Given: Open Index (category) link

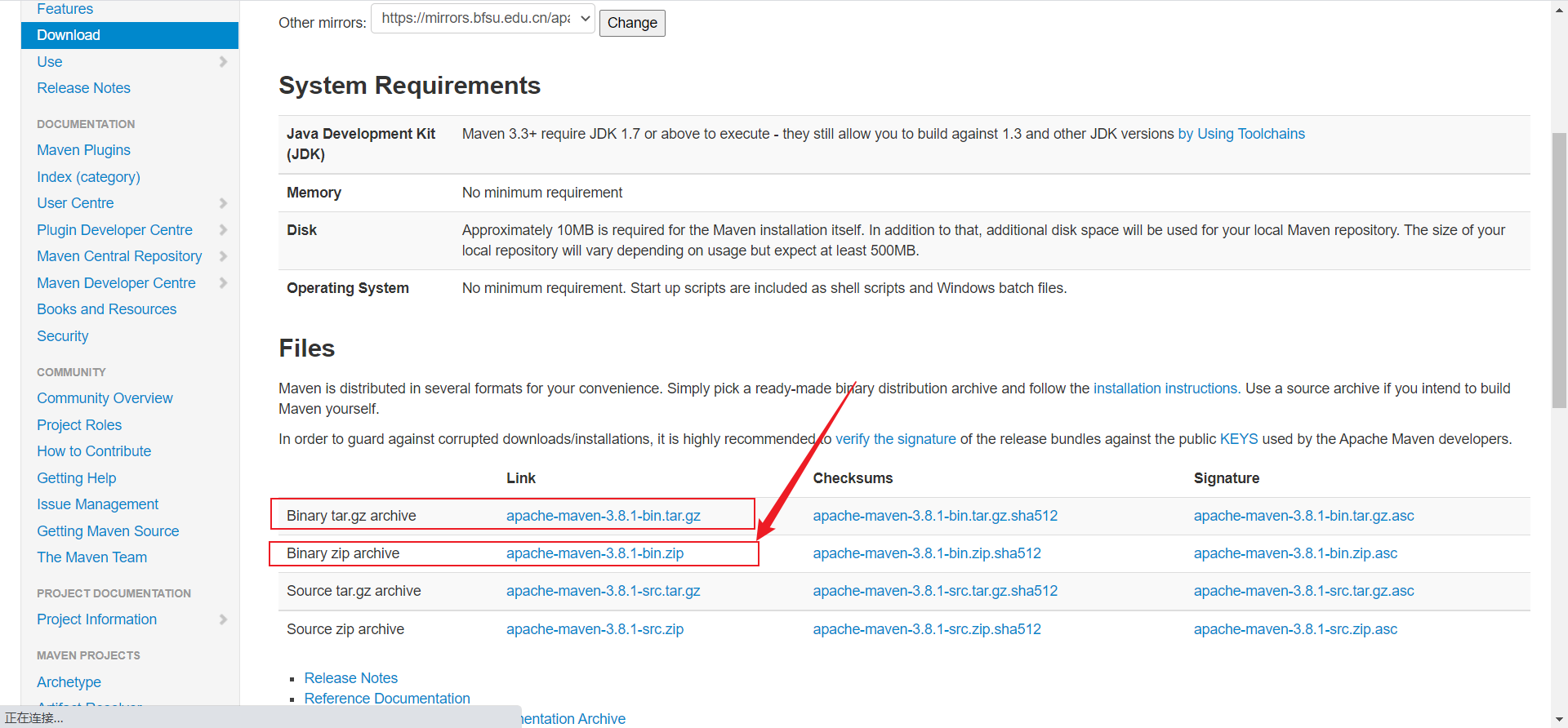Looking at the screenshot, I should pyautogui.click(x=88, y=177).
